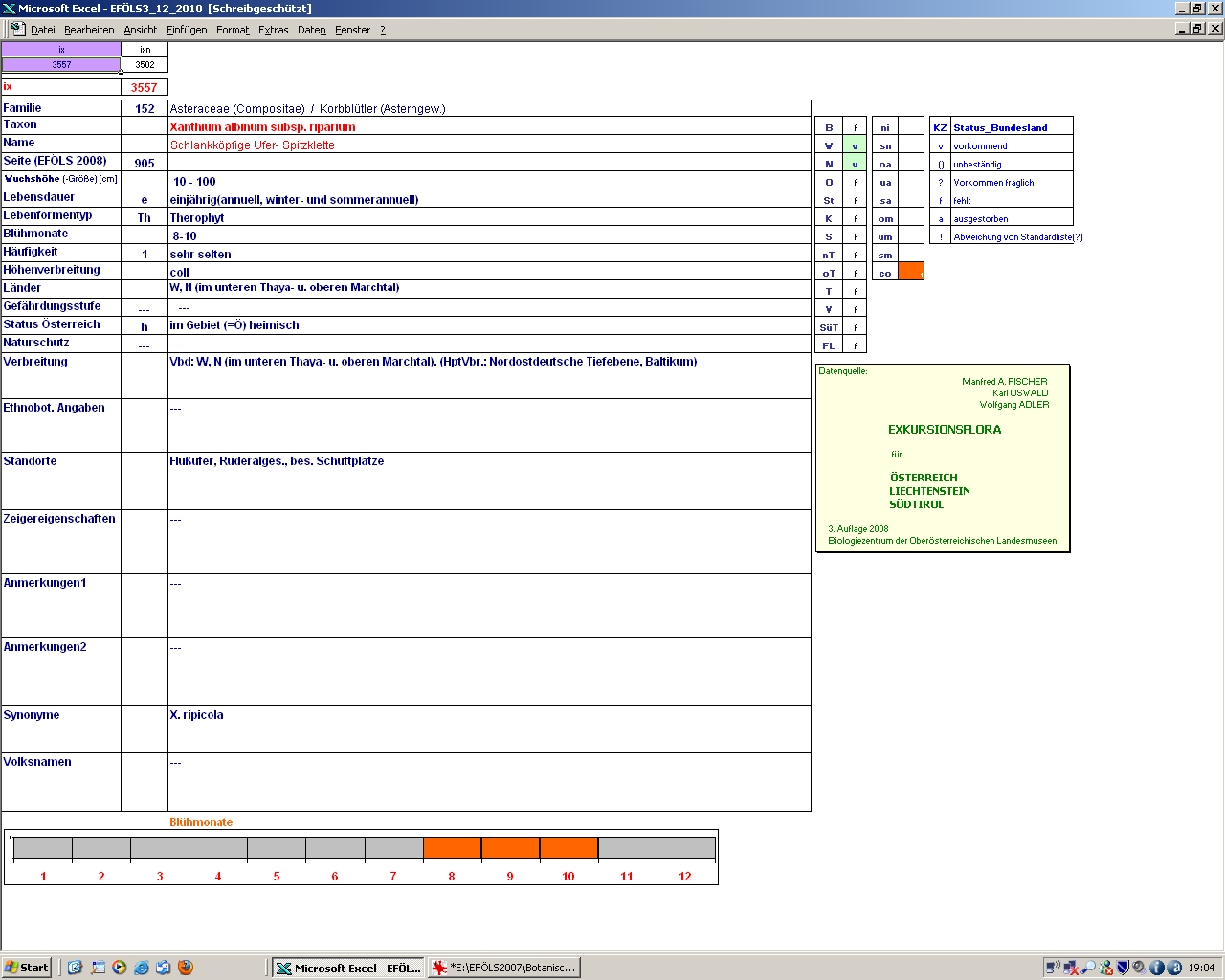Image resolution: width=1225 pixels, height=980 pixels.
Task: Click the blue shield security tray icon
Action: (x=1123, y=968)
